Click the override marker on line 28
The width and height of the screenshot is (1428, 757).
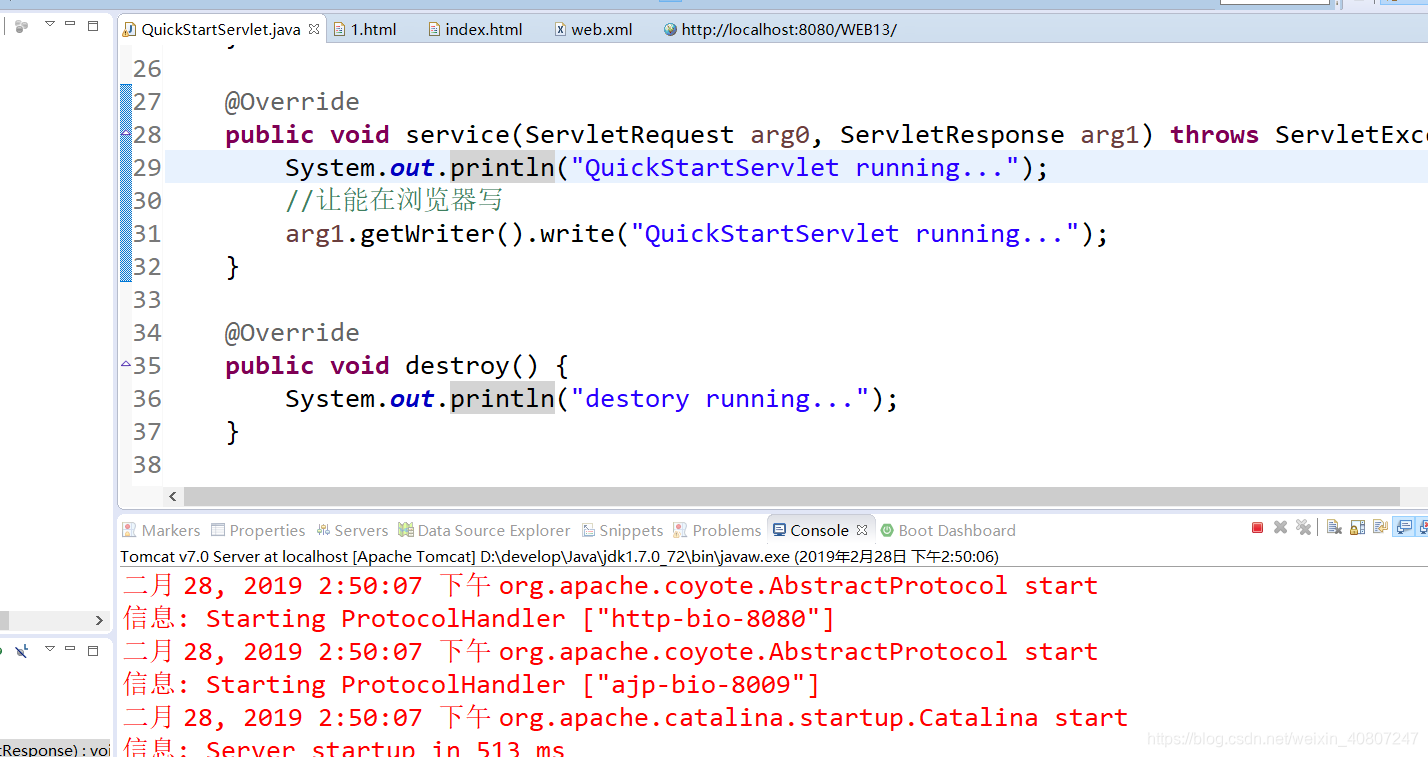click(126, 133)
